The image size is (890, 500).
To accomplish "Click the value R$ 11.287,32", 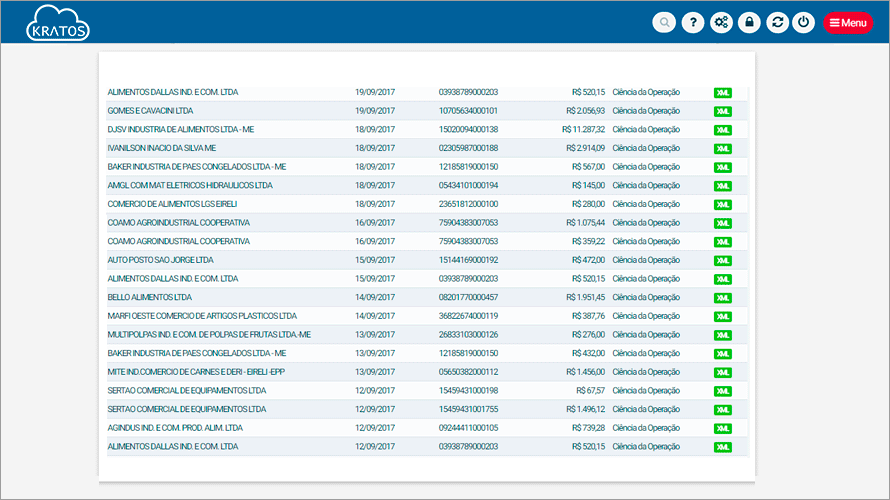I will [583, 129].
